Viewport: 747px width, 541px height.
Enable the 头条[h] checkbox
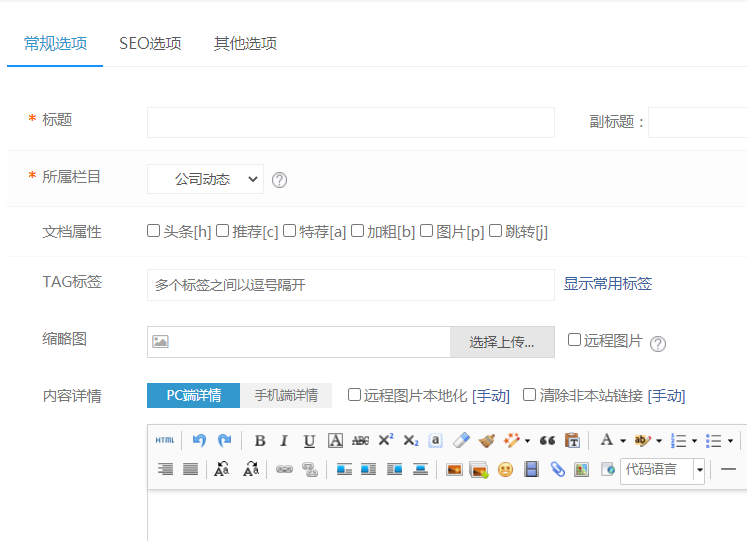(x=154, y=231)
